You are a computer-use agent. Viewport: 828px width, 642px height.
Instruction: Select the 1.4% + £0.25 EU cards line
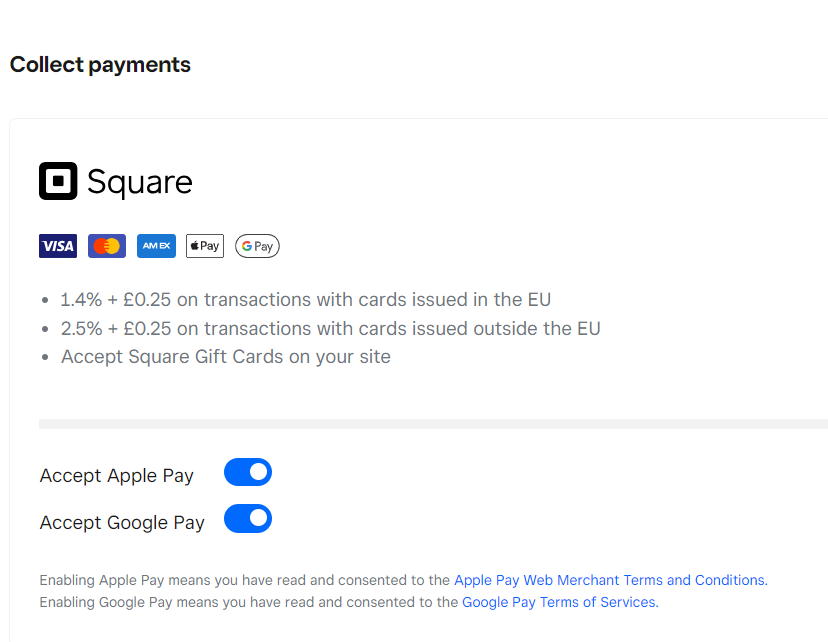pyautogui.click(x=305, y=300)
